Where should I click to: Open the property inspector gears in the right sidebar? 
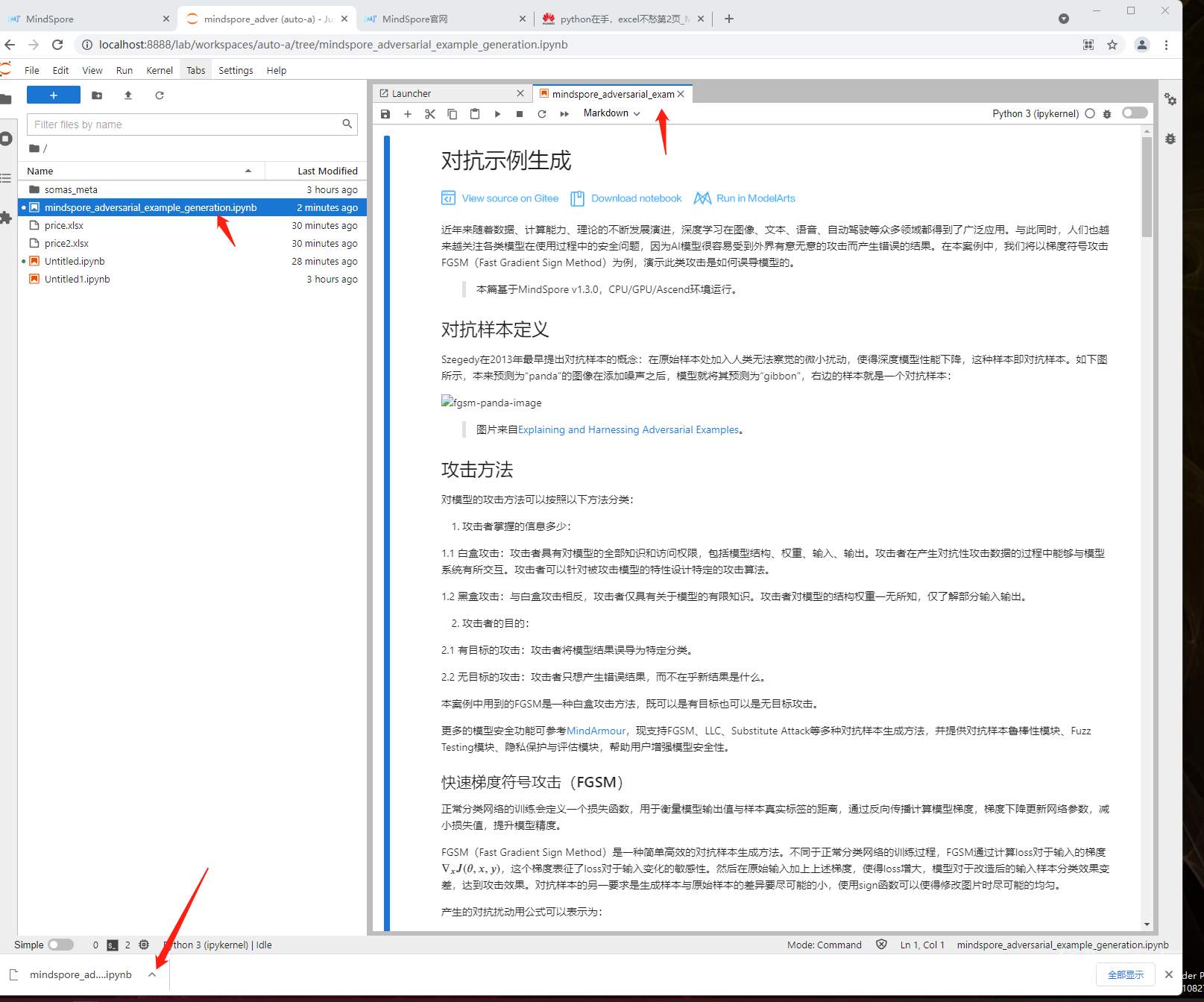coord(1170,99)
